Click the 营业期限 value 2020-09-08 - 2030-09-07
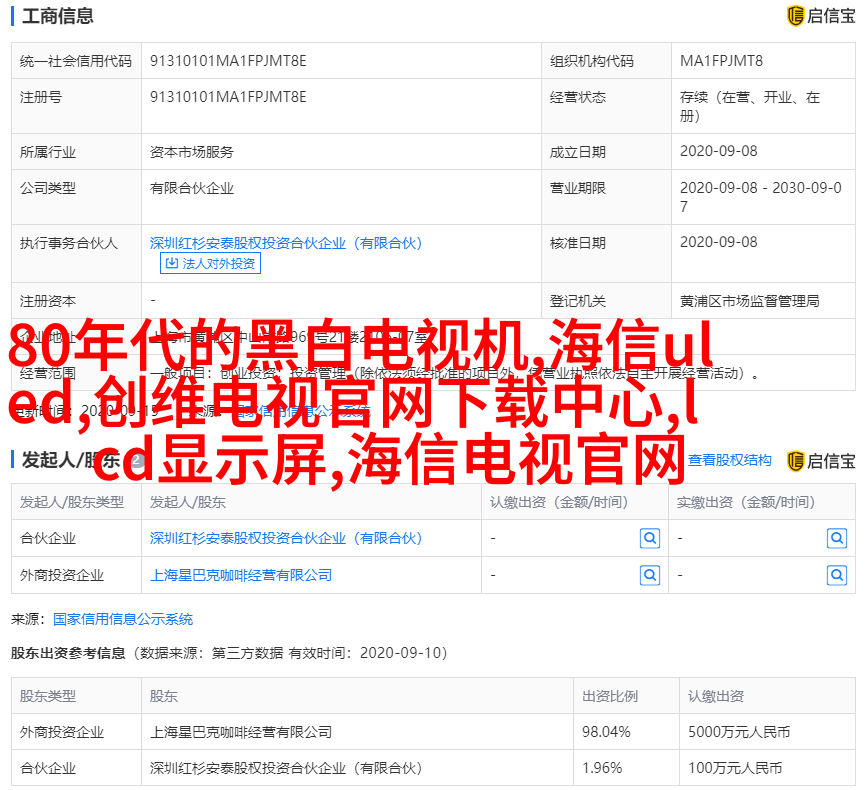 [760, 197]
